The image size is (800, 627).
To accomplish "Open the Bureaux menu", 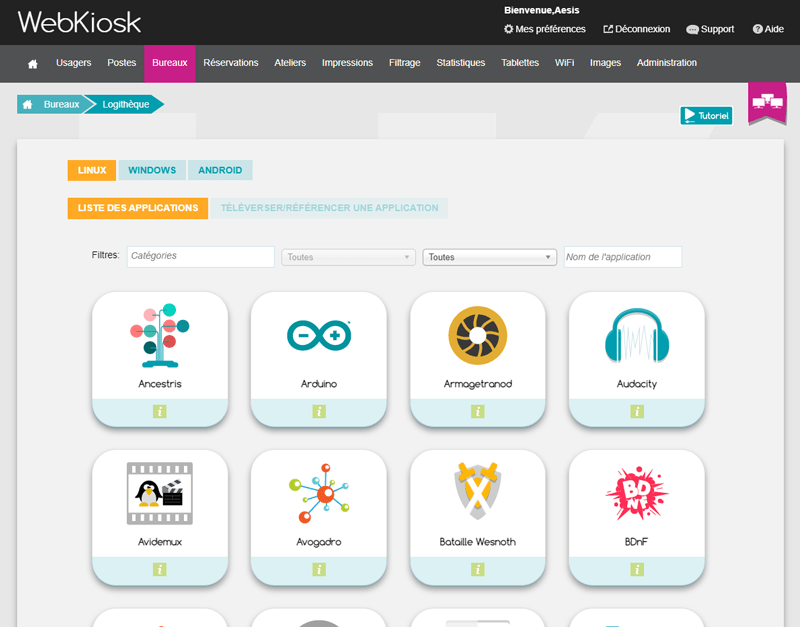I will 170,63.
